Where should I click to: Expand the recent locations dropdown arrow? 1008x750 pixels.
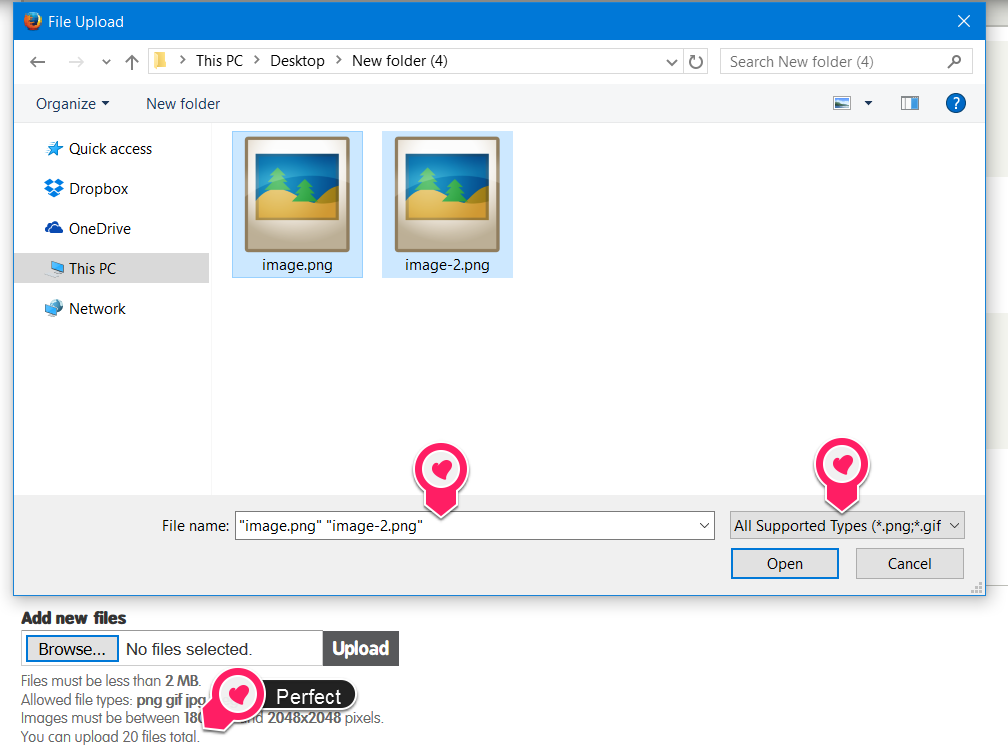[106, 62]
